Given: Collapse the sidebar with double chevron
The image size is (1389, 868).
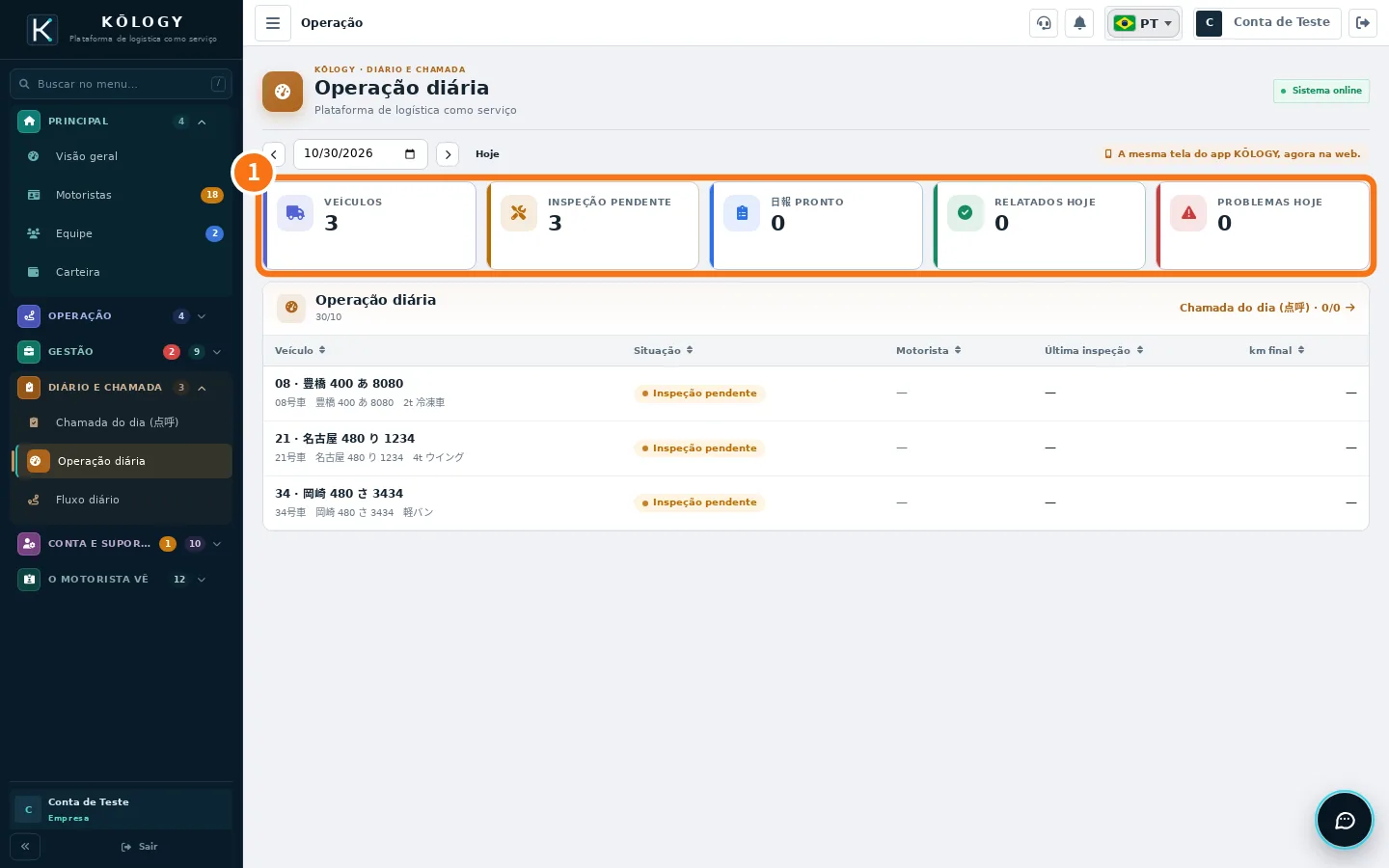Looking at the screenshot, I should (x=25, y=847).
